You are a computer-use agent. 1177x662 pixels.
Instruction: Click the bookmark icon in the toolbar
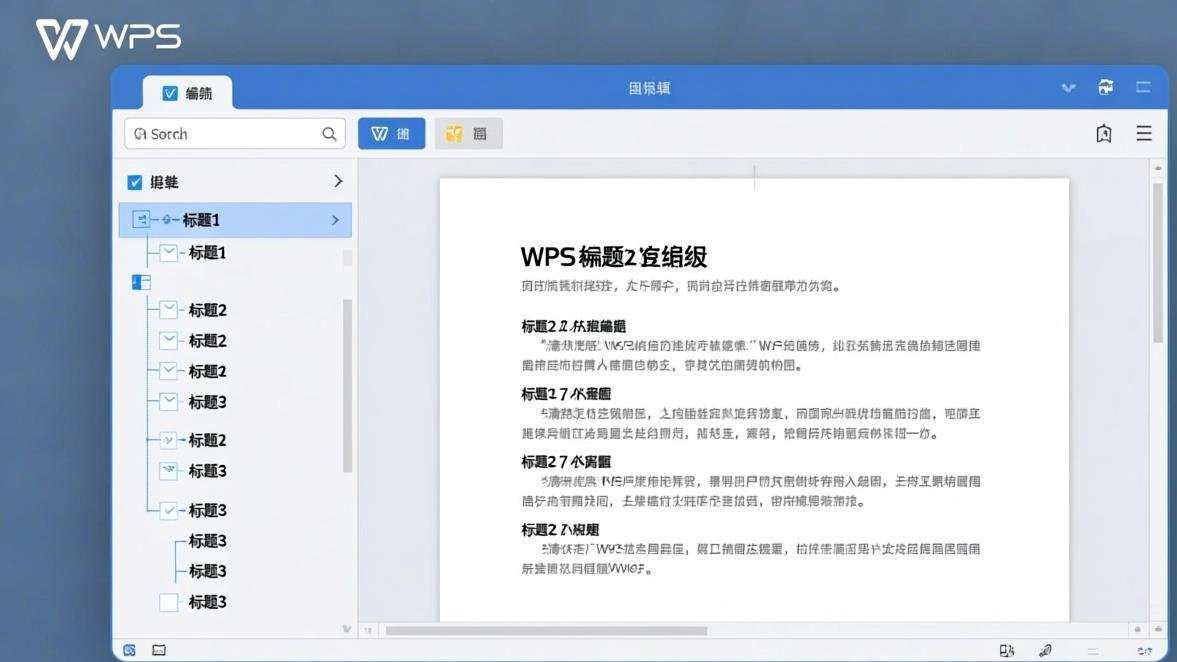point(1103,134)
